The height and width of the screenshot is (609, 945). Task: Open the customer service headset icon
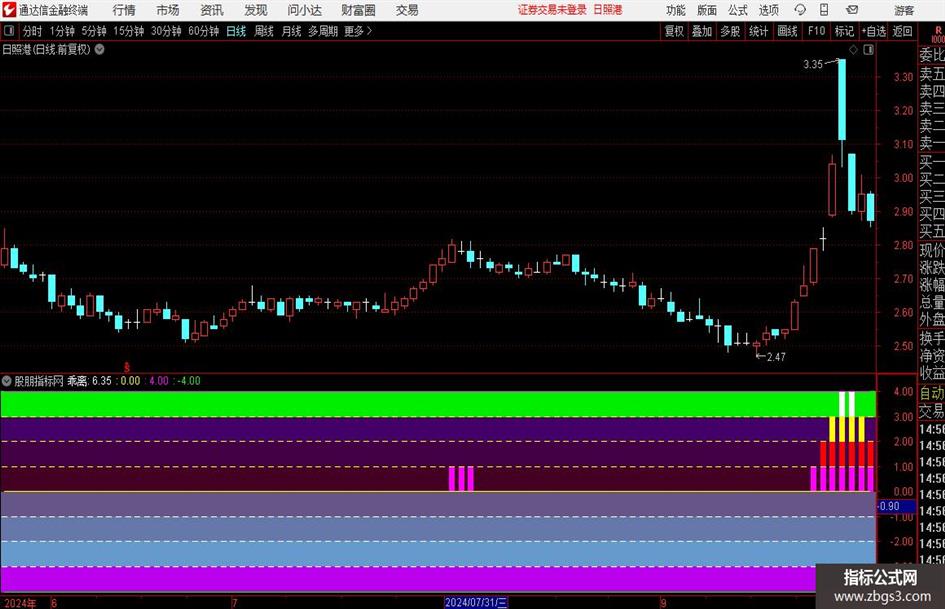pos(800,10)
